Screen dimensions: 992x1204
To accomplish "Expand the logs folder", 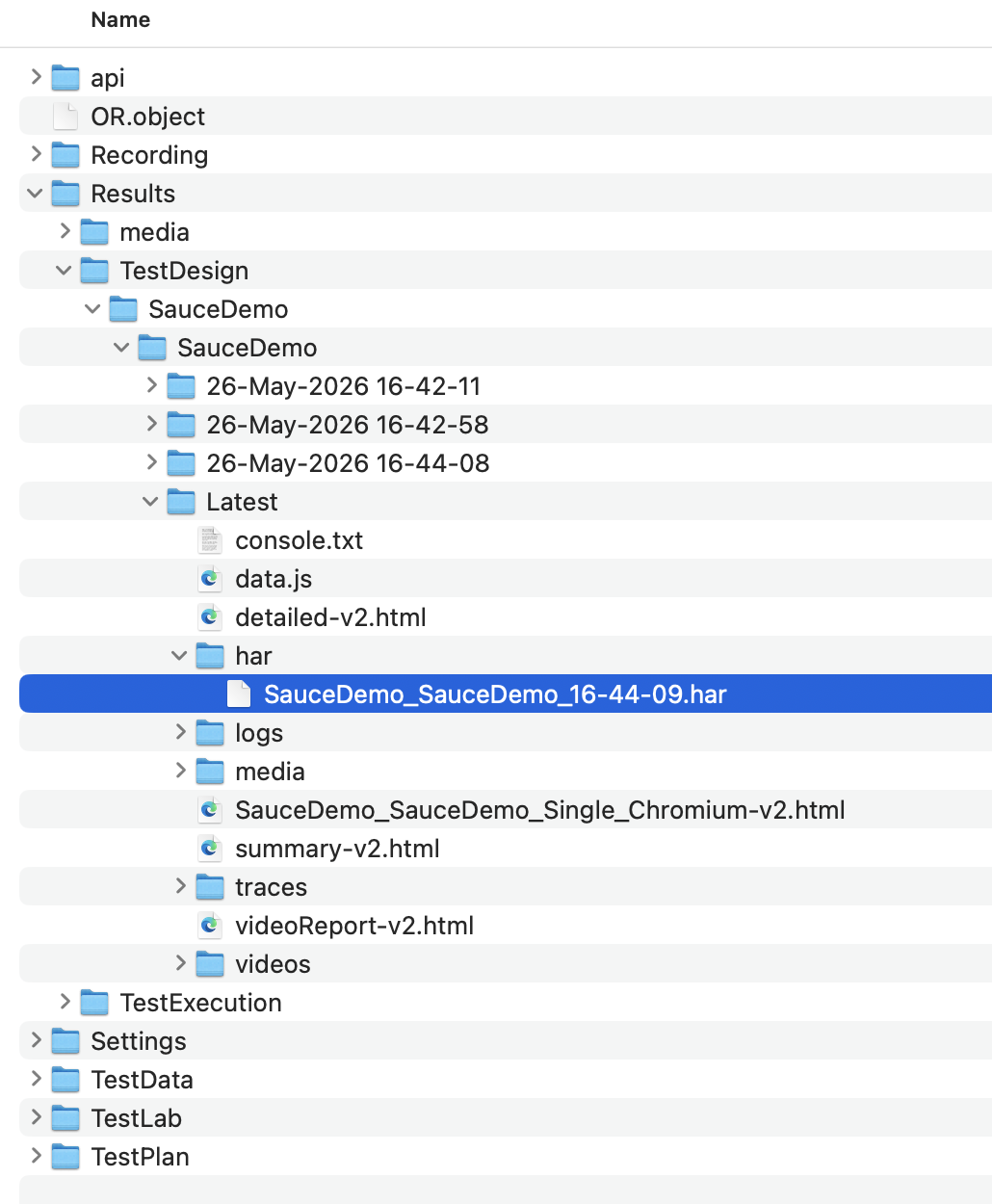I will coord(180,731).
